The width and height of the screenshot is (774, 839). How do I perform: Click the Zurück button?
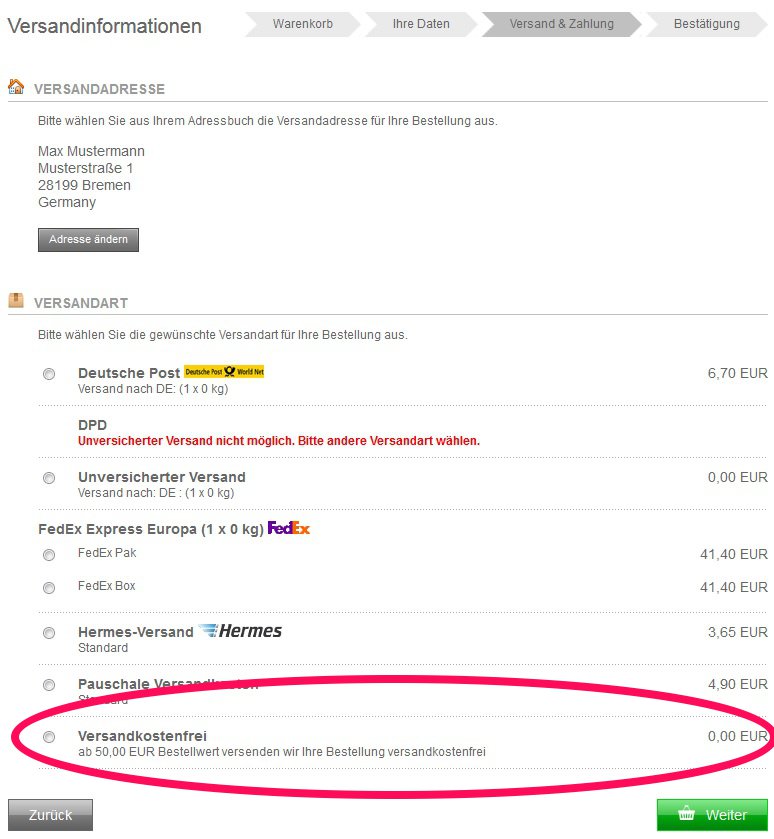[50, 815]
